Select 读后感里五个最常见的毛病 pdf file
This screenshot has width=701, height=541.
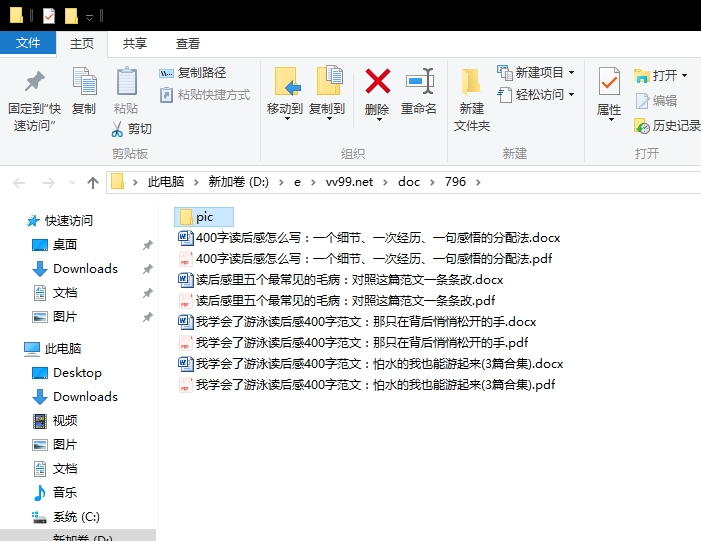(337, 300)
